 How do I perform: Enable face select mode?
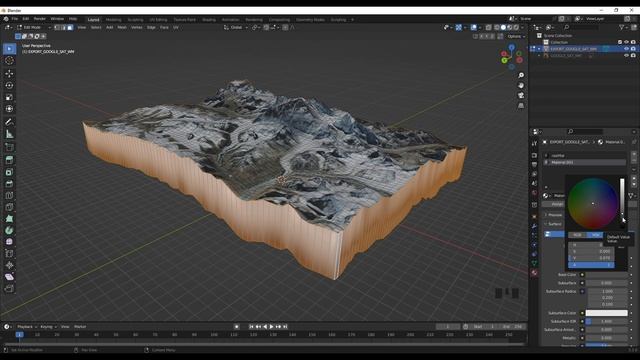coord(70,27)
